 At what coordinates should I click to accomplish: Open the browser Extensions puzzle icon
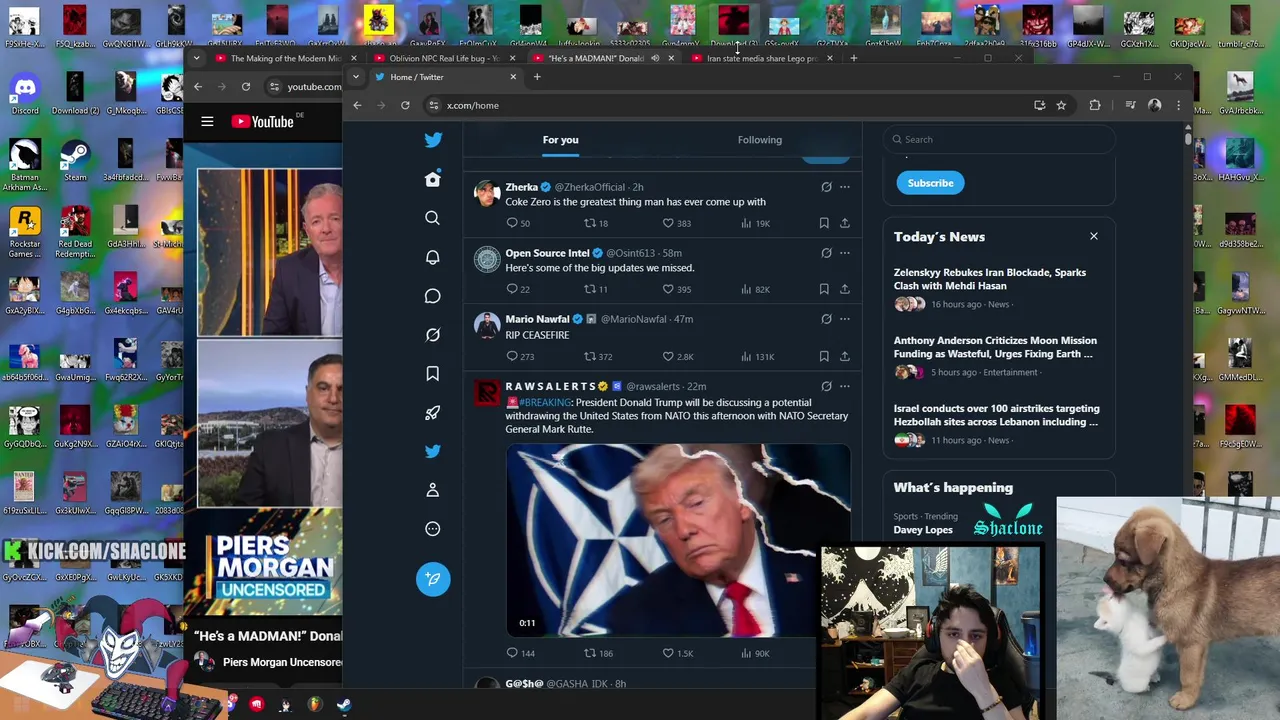pyautogui.click(x=1095, y=105)
